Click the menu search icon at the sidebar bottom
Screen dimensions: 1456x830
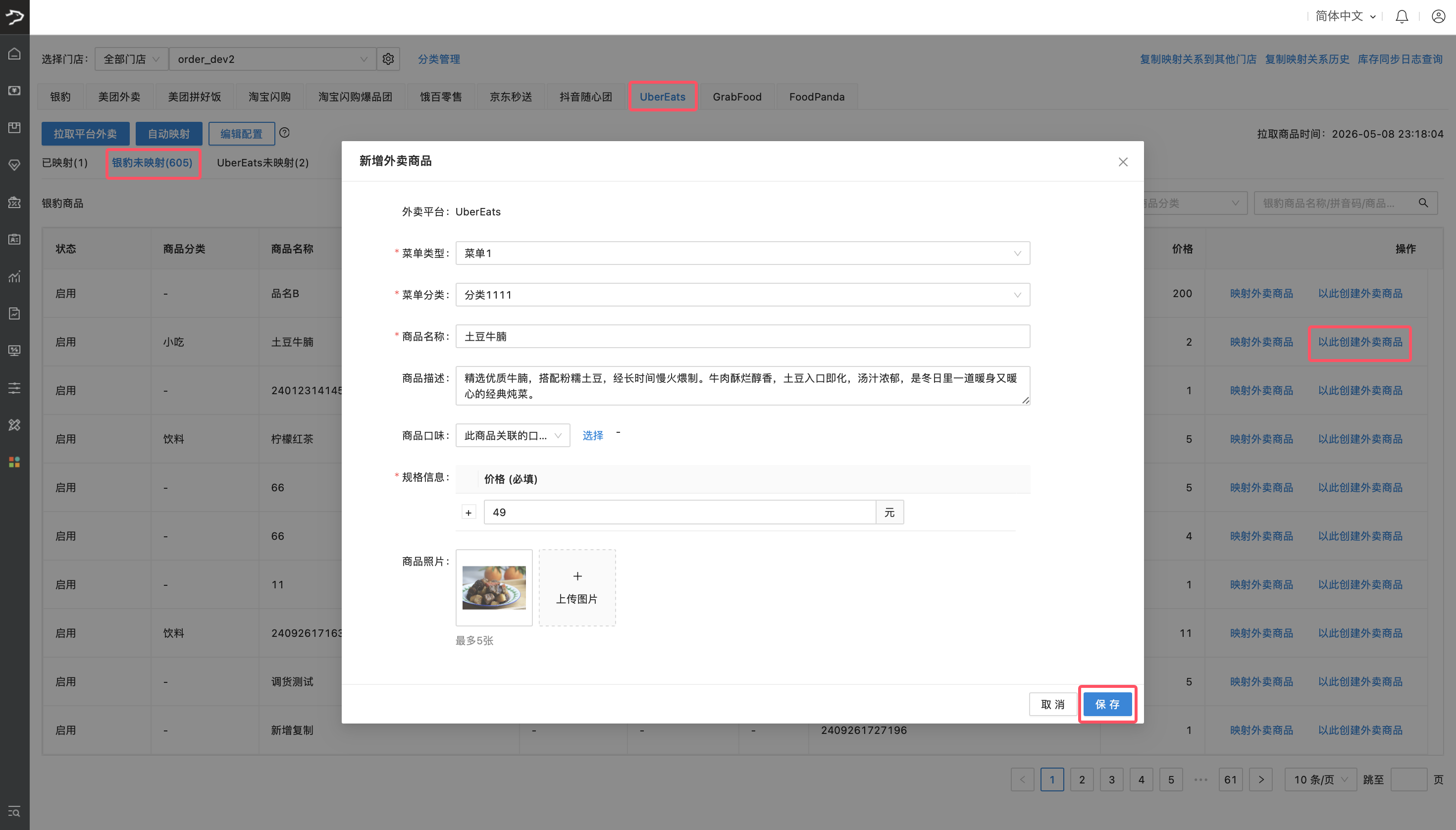pyautogui.click(x=15, y=811)
